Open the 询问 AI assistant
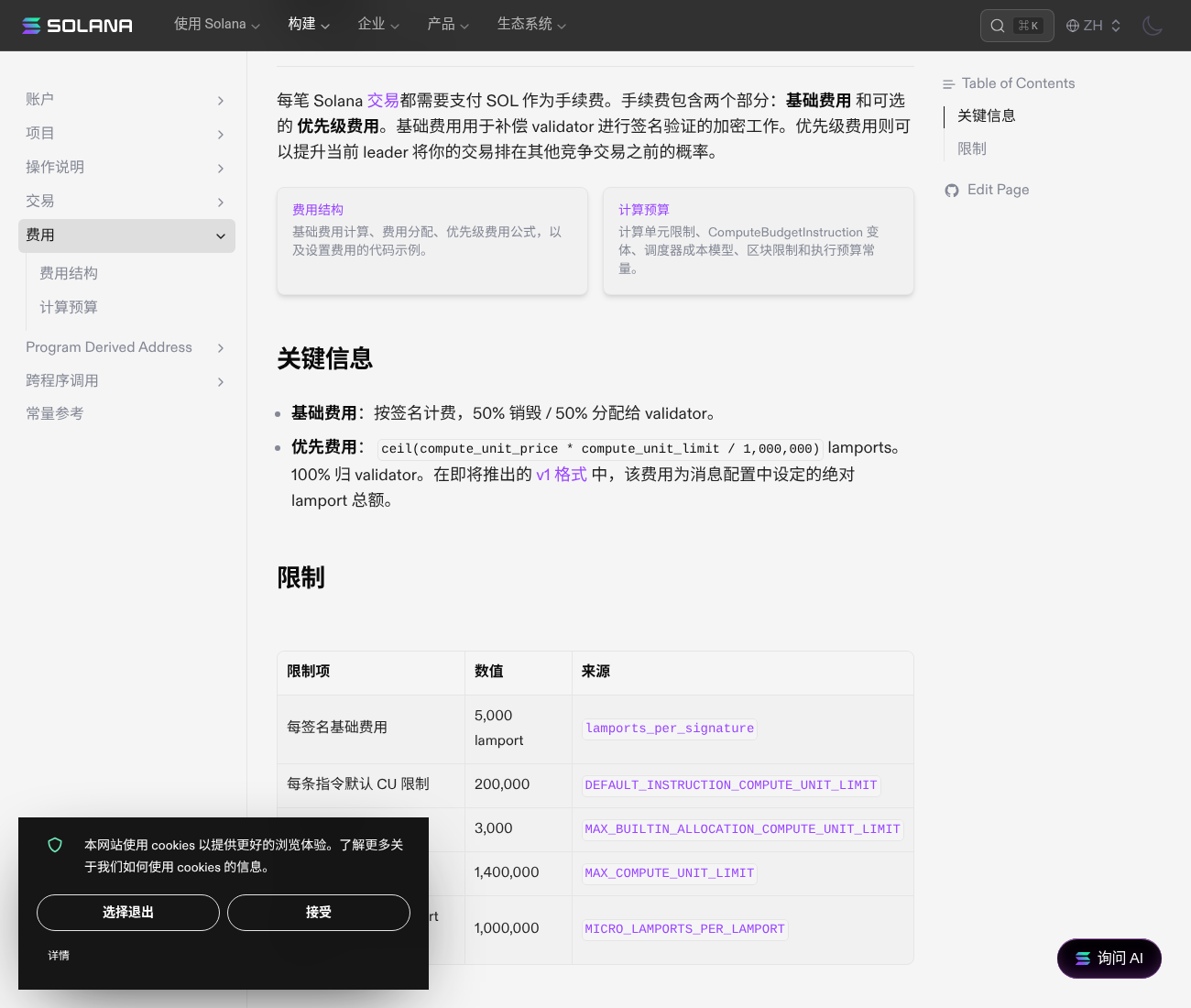Image resolution: width=1191 pixels, height=1008 pixels. click(x=1109, y=959)
